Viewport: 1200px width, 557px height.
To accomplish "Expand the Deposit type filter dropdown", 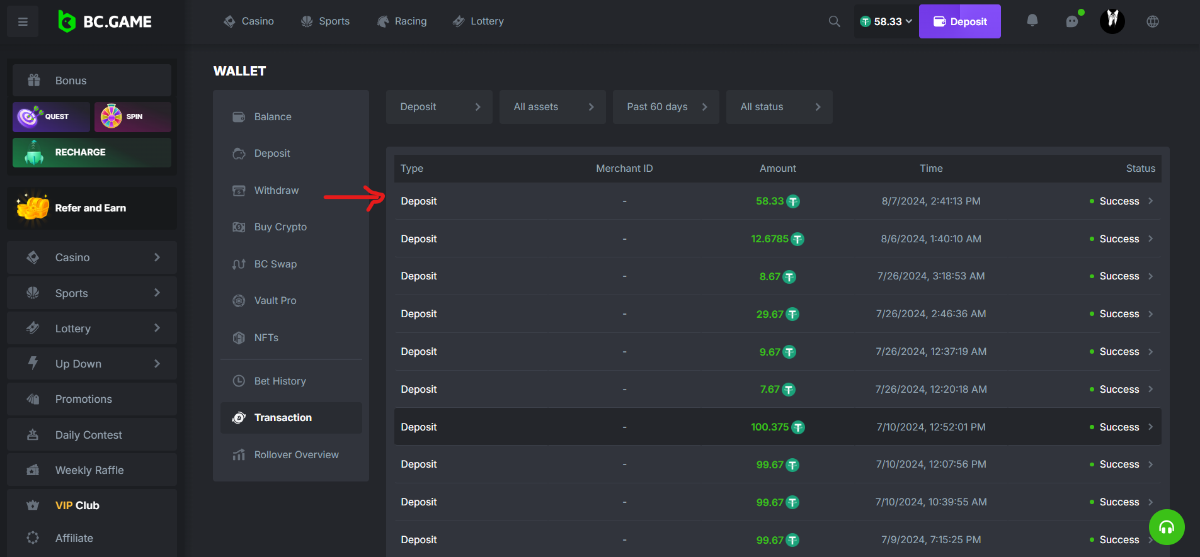I will point(439,107).
